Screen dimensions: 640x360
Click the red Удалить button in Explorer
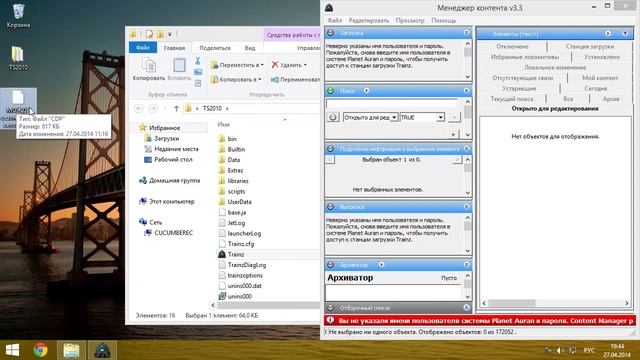[289, 65]
